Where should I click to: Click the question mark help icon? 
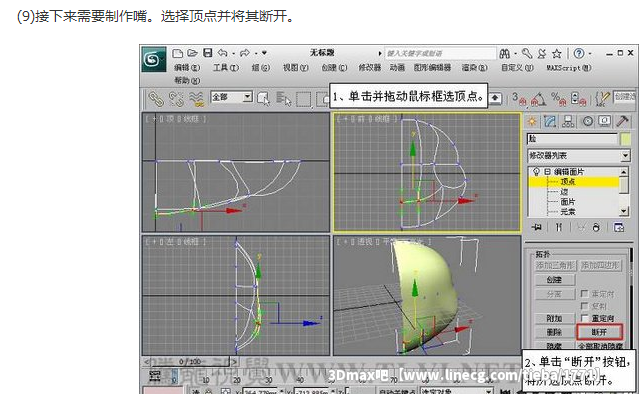(578, 53)
